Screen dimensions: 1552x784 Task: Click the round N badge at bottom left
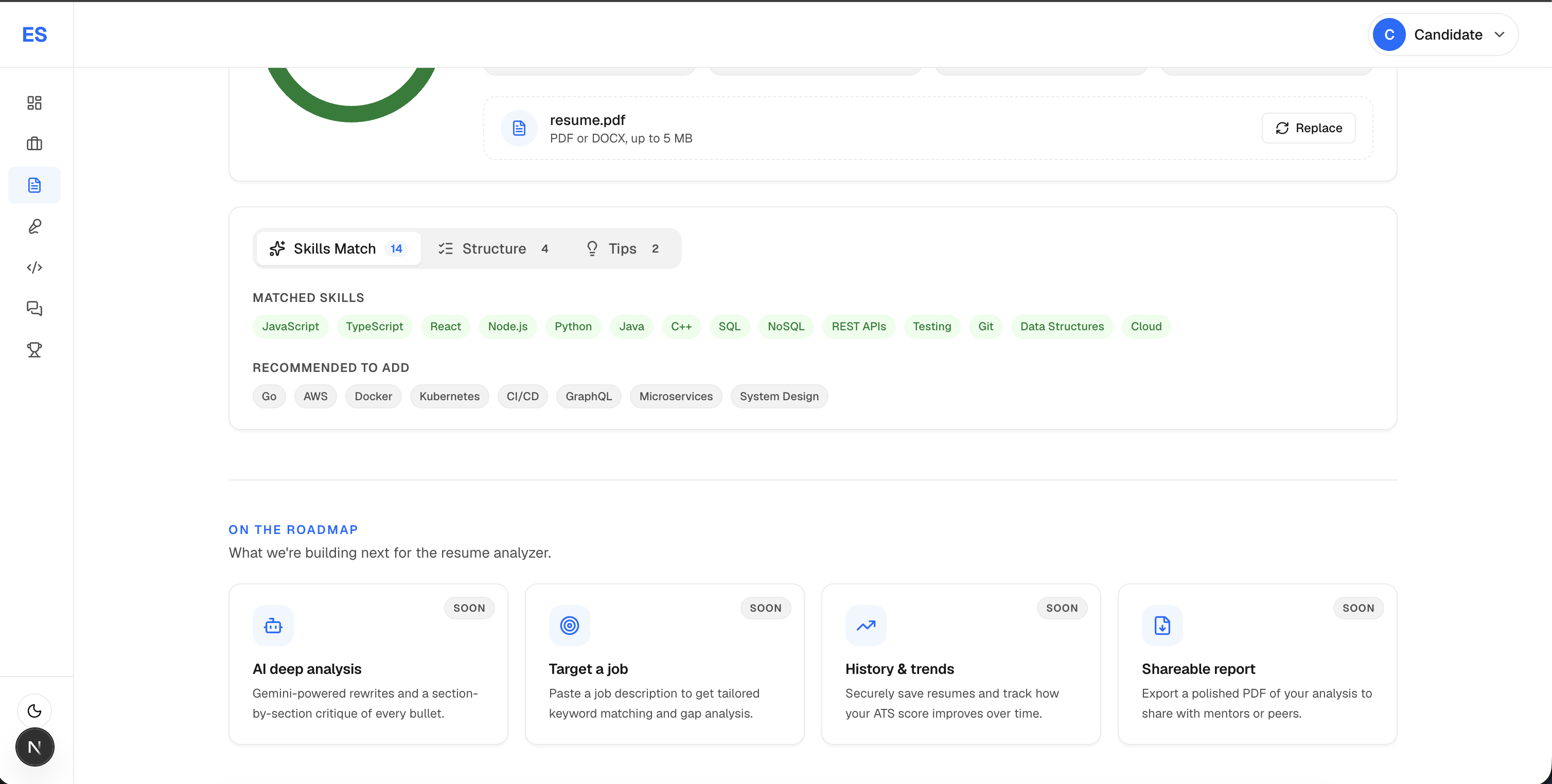click(x=34, y=747)
